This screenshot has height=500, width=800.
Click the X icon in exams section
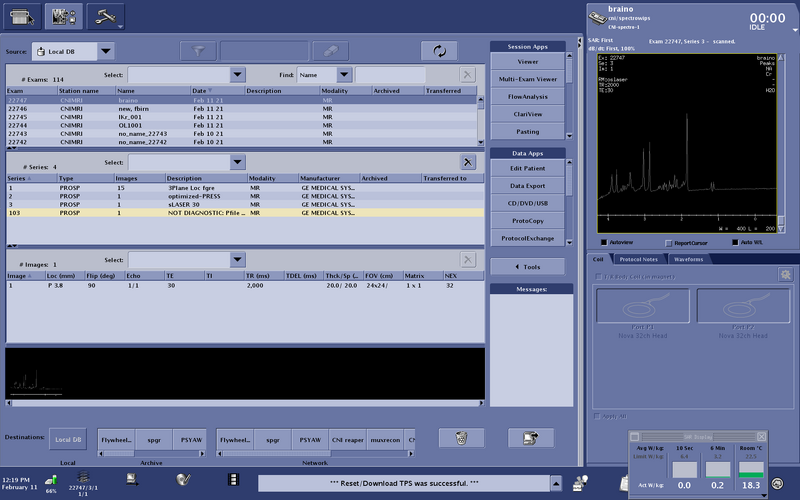(467, 75)
